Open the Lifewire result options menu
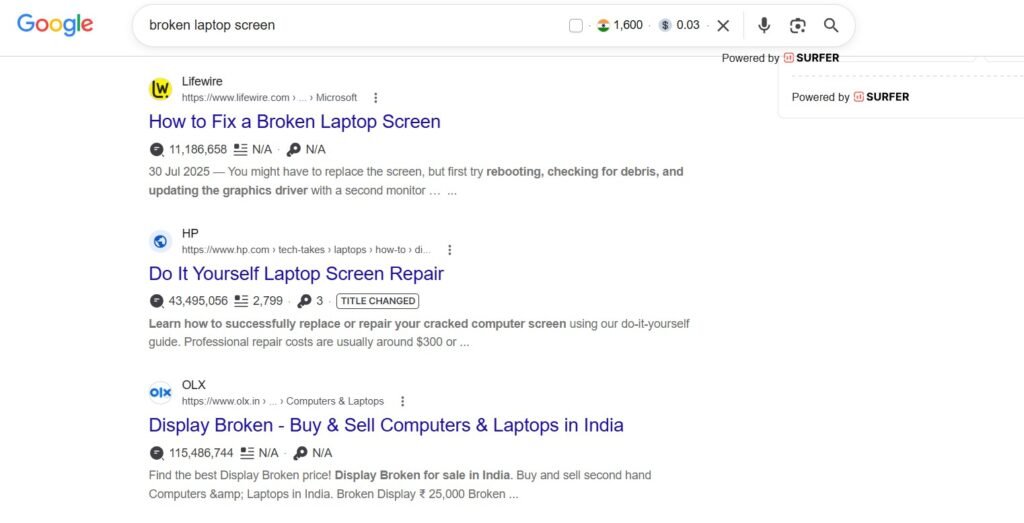Image resolution: width=1024 pixels, height=523 pixels. pos(376,98)
